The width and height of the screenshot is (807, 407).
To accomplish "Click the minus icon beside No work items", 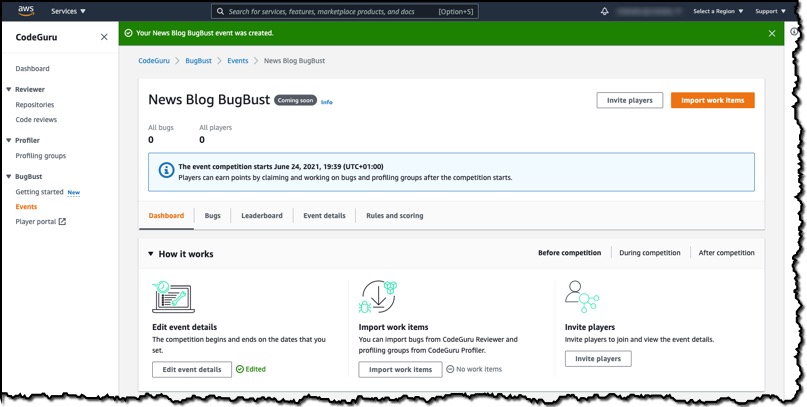I will click(450, 369).
